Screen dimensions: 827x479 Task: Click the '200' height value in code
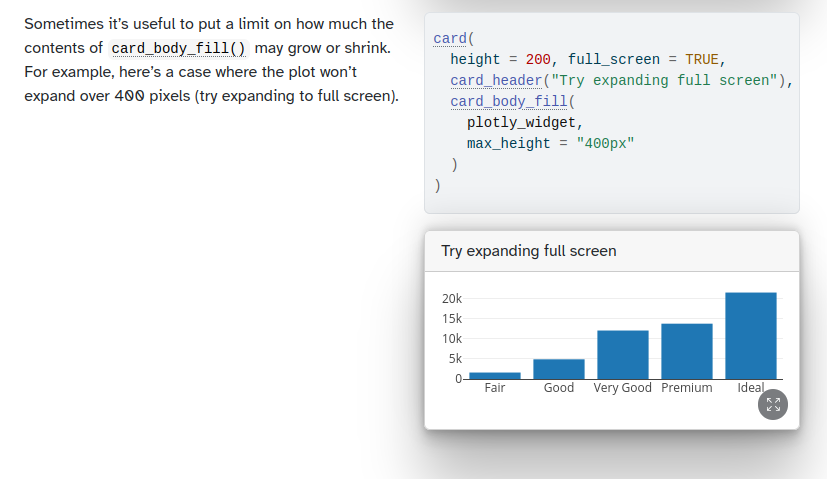(538, 59)
